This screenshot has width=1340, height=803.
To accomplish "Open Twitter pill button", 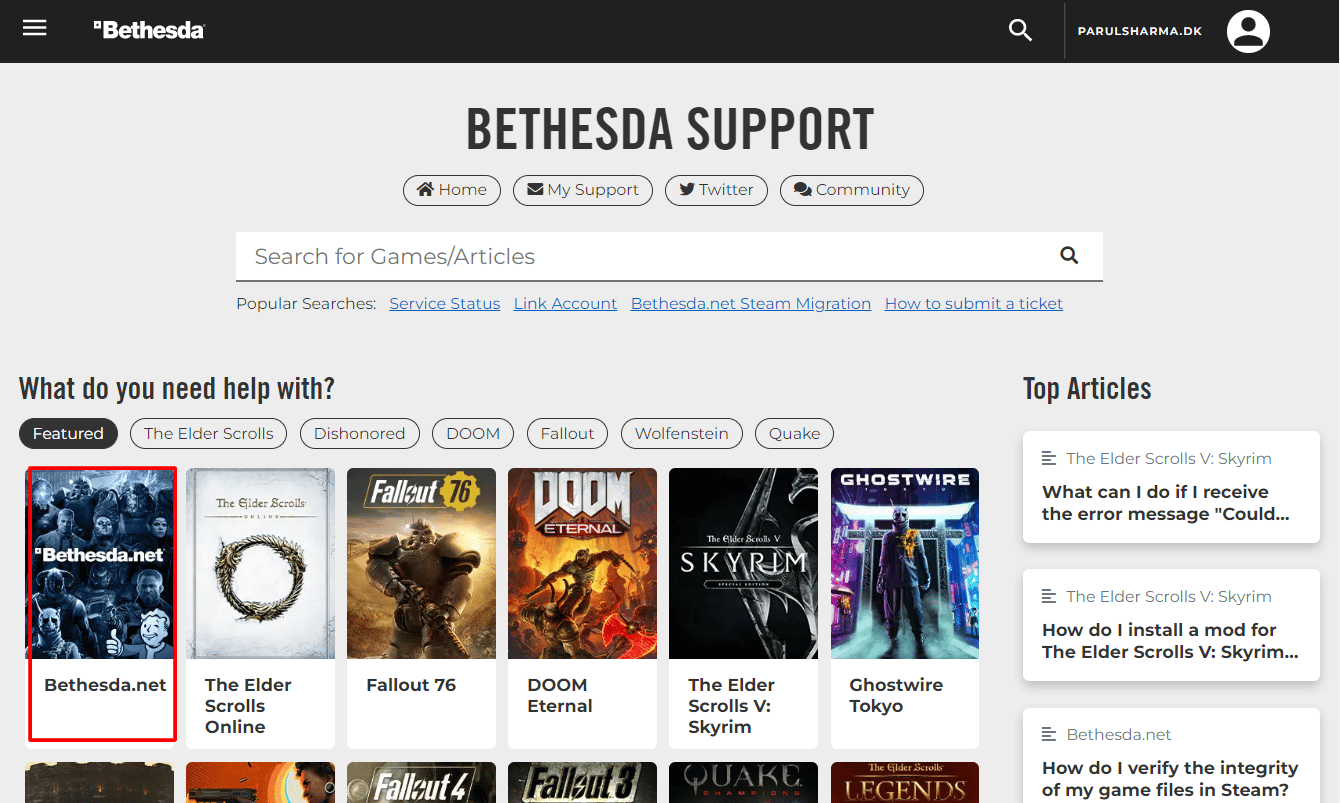I will (716, 190).
